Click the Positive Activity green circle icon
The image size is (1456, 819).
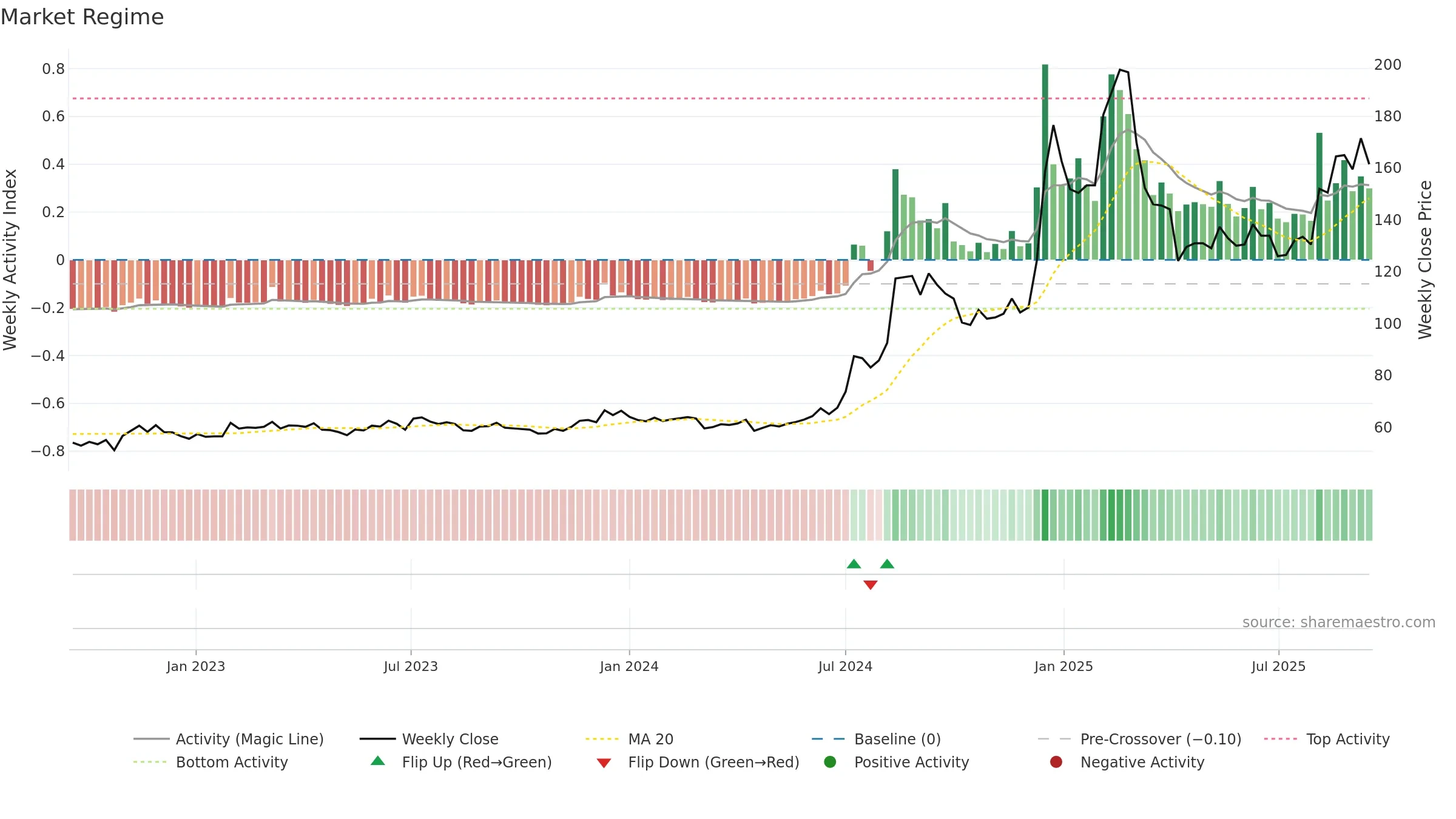point(830,762)
